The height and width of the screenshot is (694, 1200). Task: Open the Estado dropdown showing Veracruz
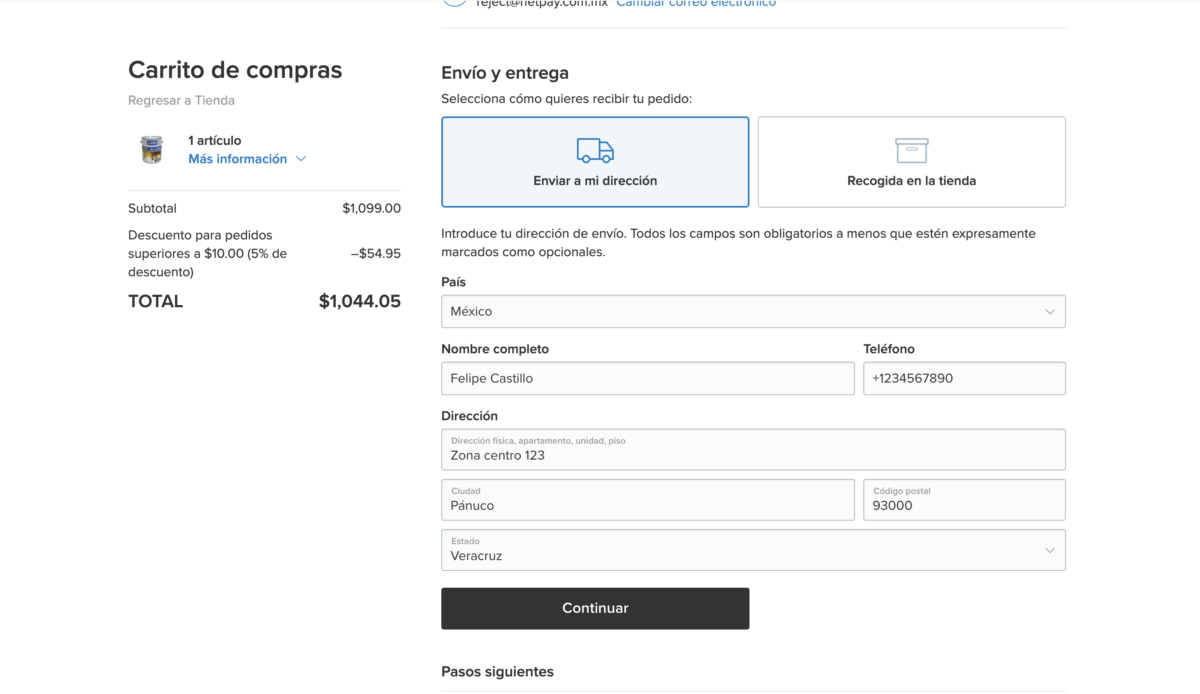[753, 550]
